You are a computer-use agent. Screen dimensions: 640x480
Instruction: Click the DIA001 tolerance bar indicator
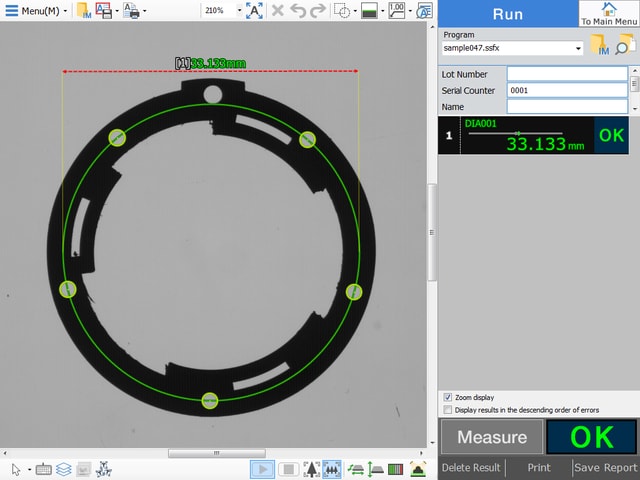pos(516,133)
